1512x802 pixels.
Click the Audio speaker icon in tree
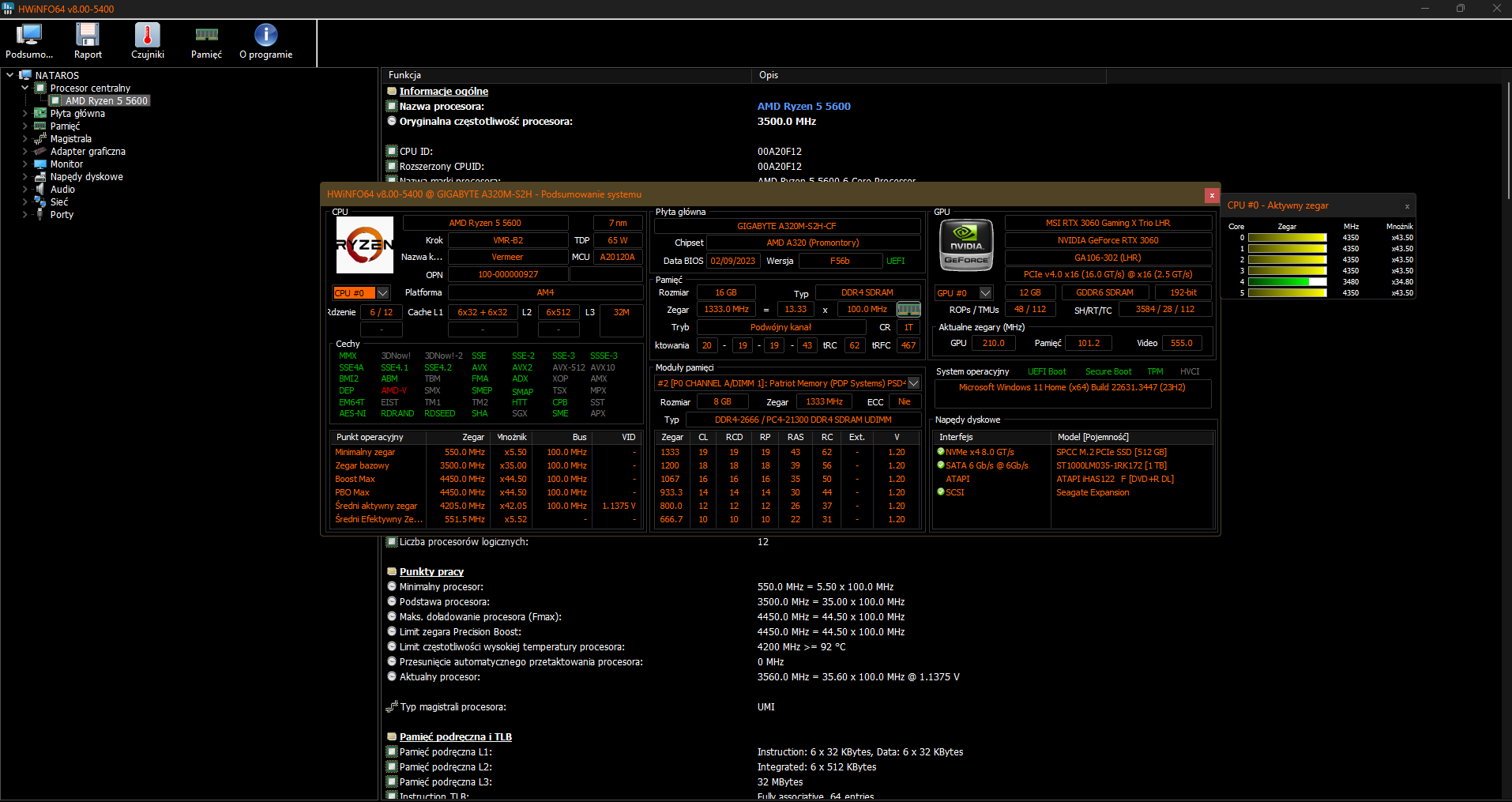tap(40, 189)
